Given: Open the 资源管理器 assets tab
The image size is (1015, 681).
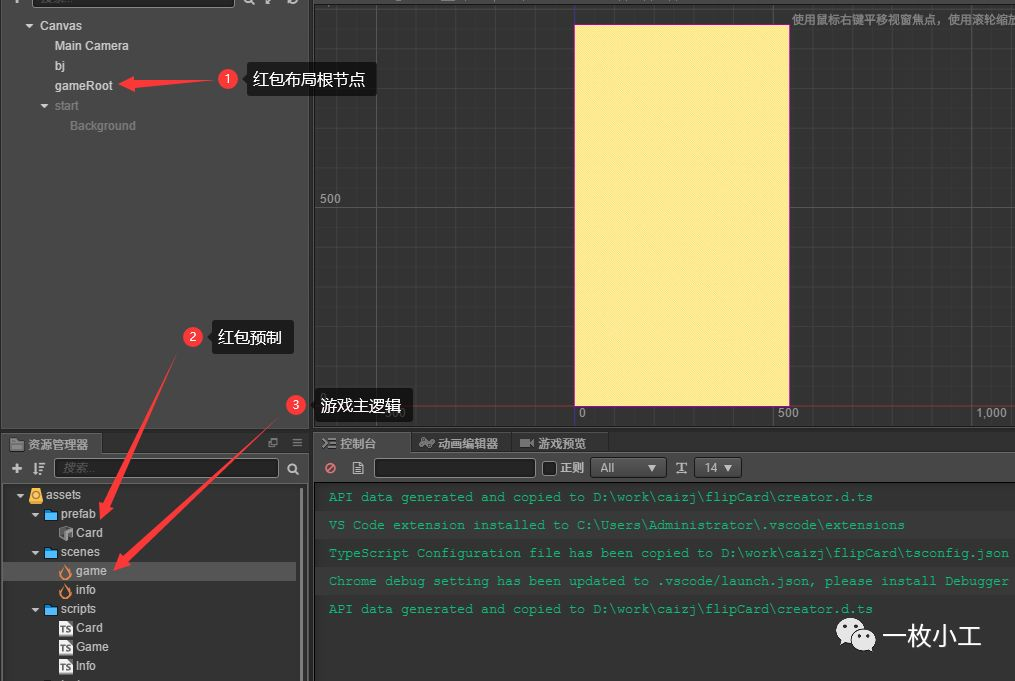Looking at the screenshot, I should (50, 444).
